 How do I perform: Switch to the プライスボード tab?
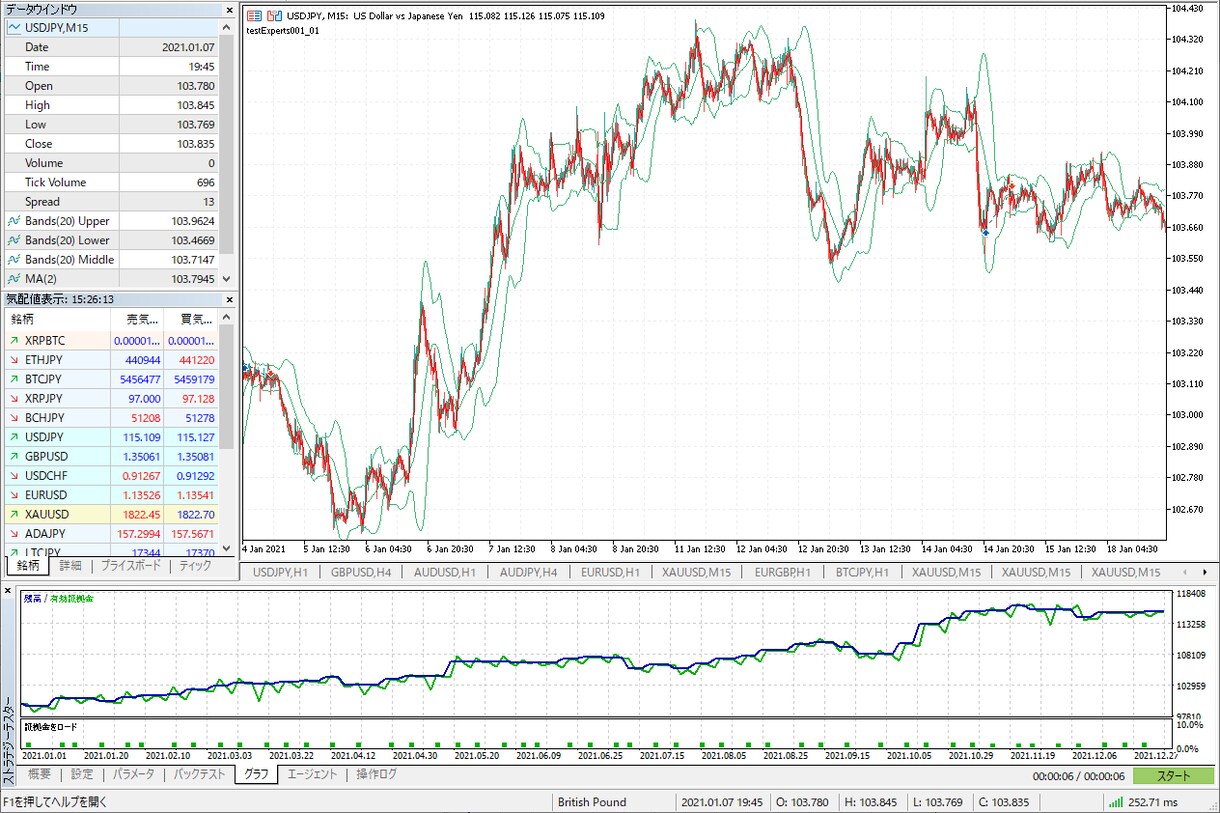tap(130, 566)
